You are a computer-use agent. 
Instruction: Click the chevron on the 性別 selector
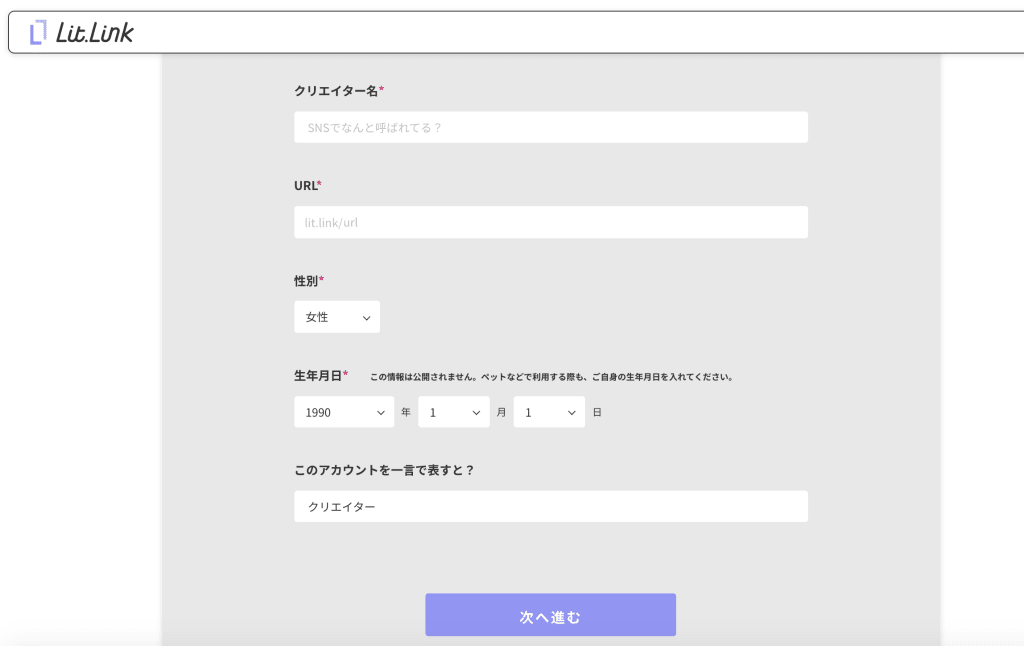click(x=367, y=316)
